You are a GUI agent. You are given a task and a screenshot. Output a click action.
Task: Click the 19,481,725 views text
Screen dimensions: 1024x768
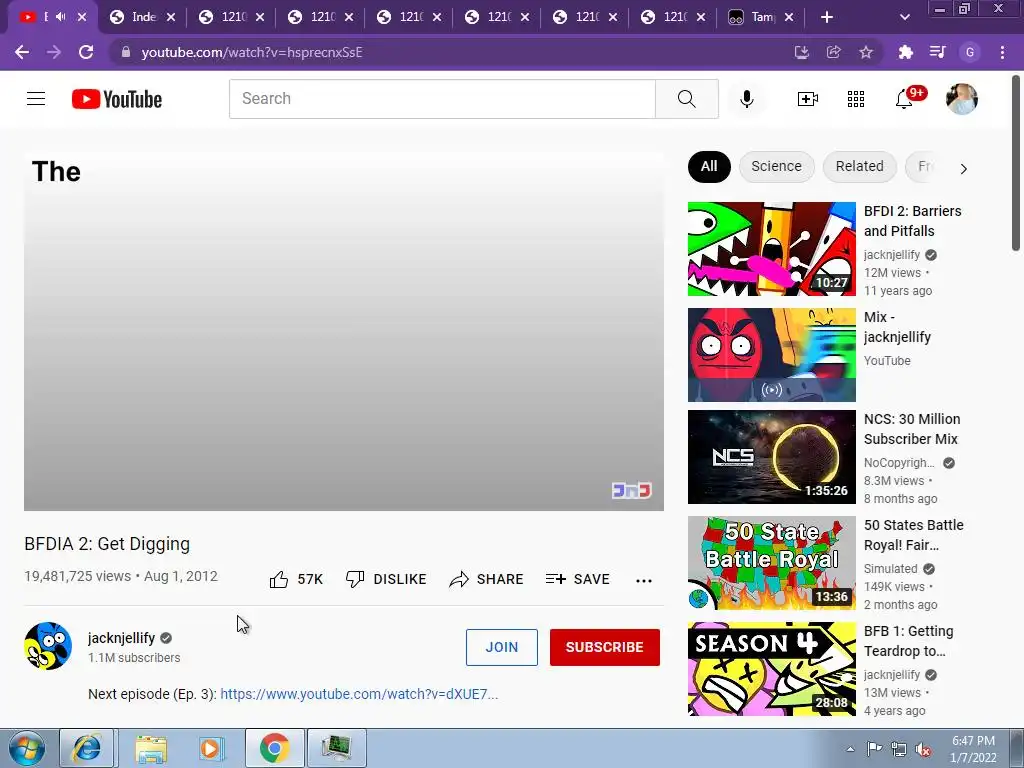tap(78, 577)
